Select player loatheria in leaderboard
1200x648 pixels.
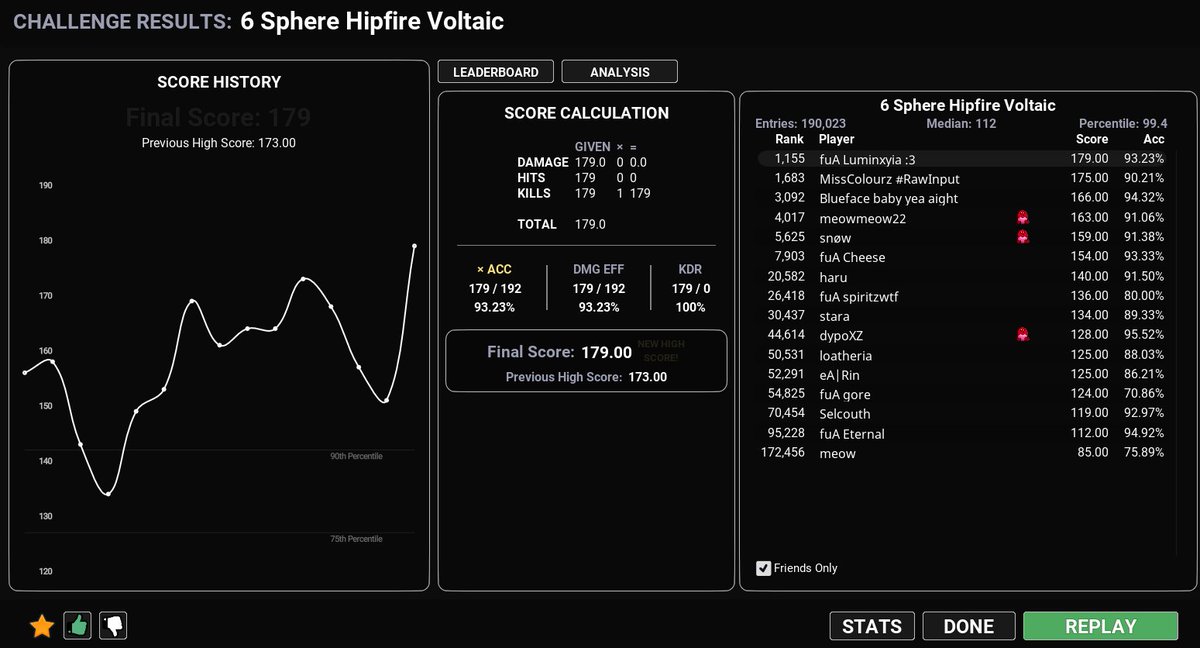[x=845, y=355]
